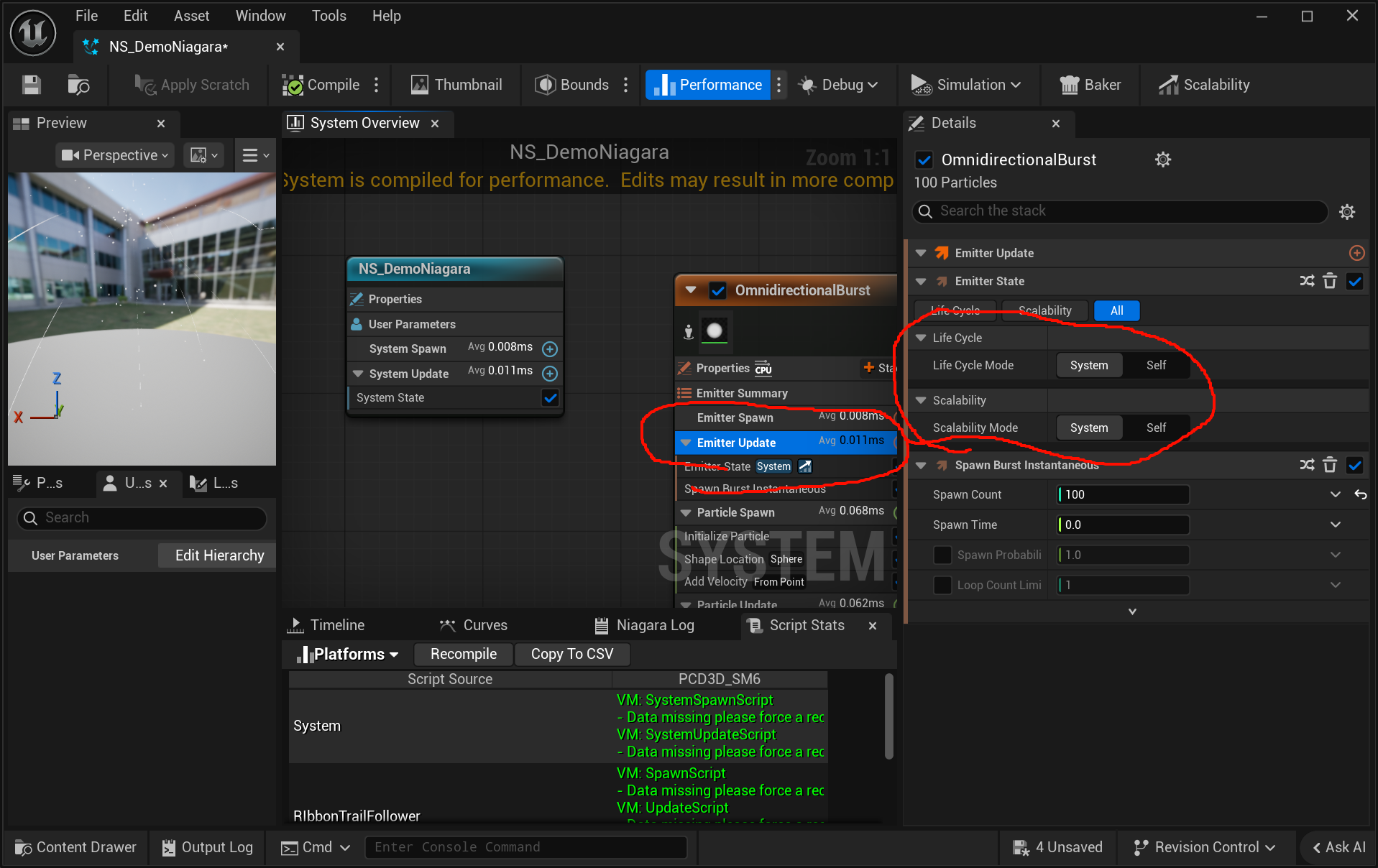Click Unreal Engine logo icon

click(x=33, y=32)
